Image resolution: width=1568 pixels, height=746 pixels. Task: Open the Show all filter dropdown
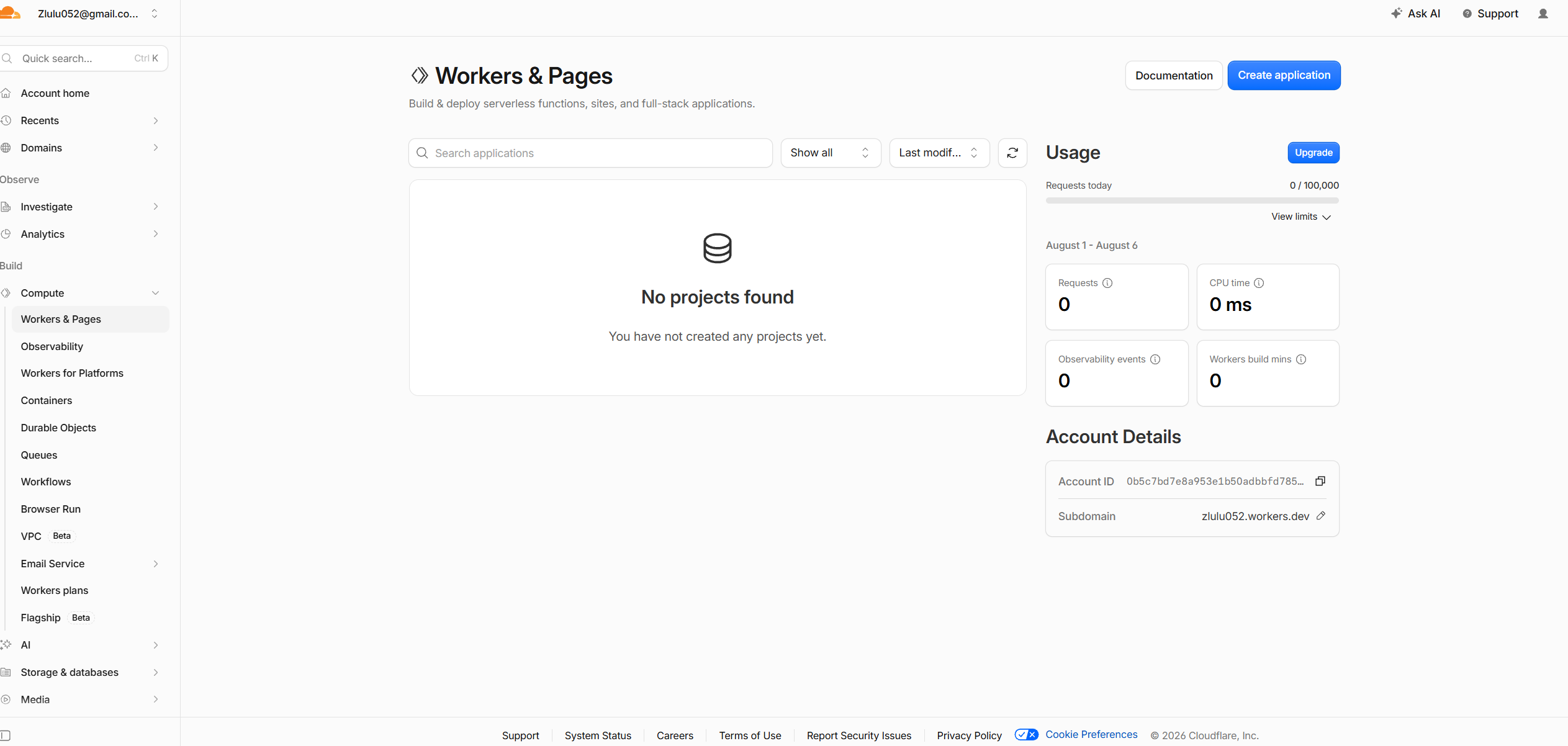[830, 153]
